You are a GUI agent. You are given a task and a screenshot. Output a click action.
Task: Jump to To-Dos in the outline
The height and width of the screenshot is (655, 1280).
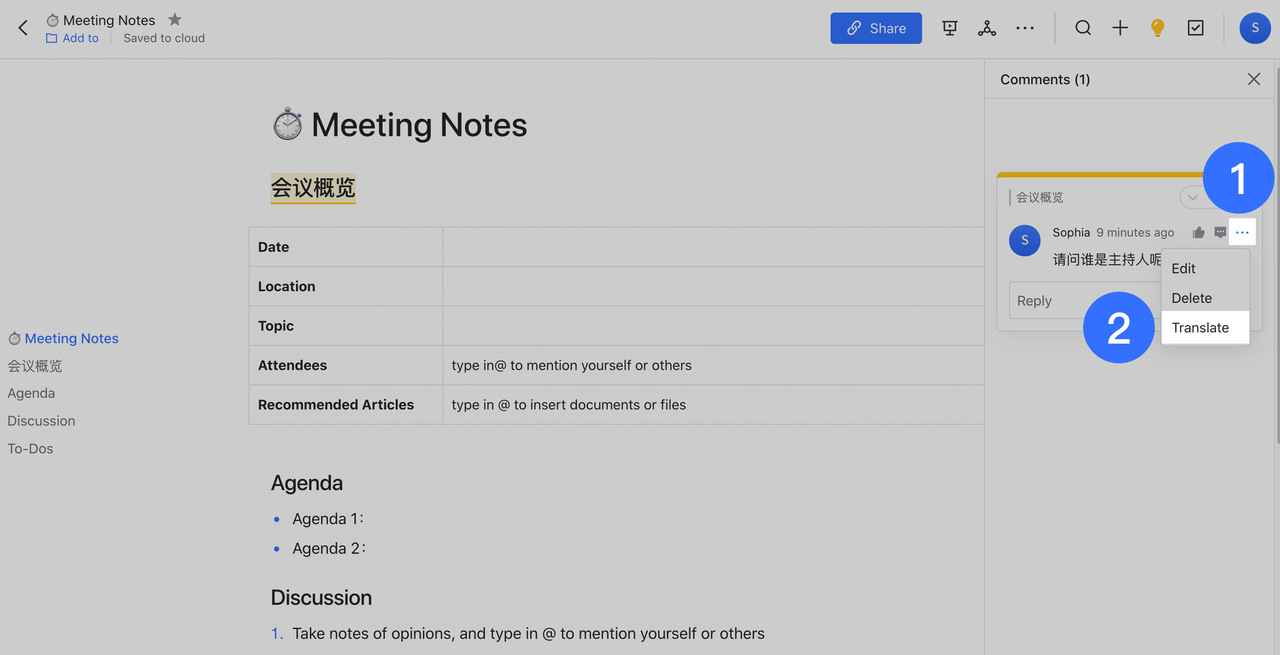[30, 448]
